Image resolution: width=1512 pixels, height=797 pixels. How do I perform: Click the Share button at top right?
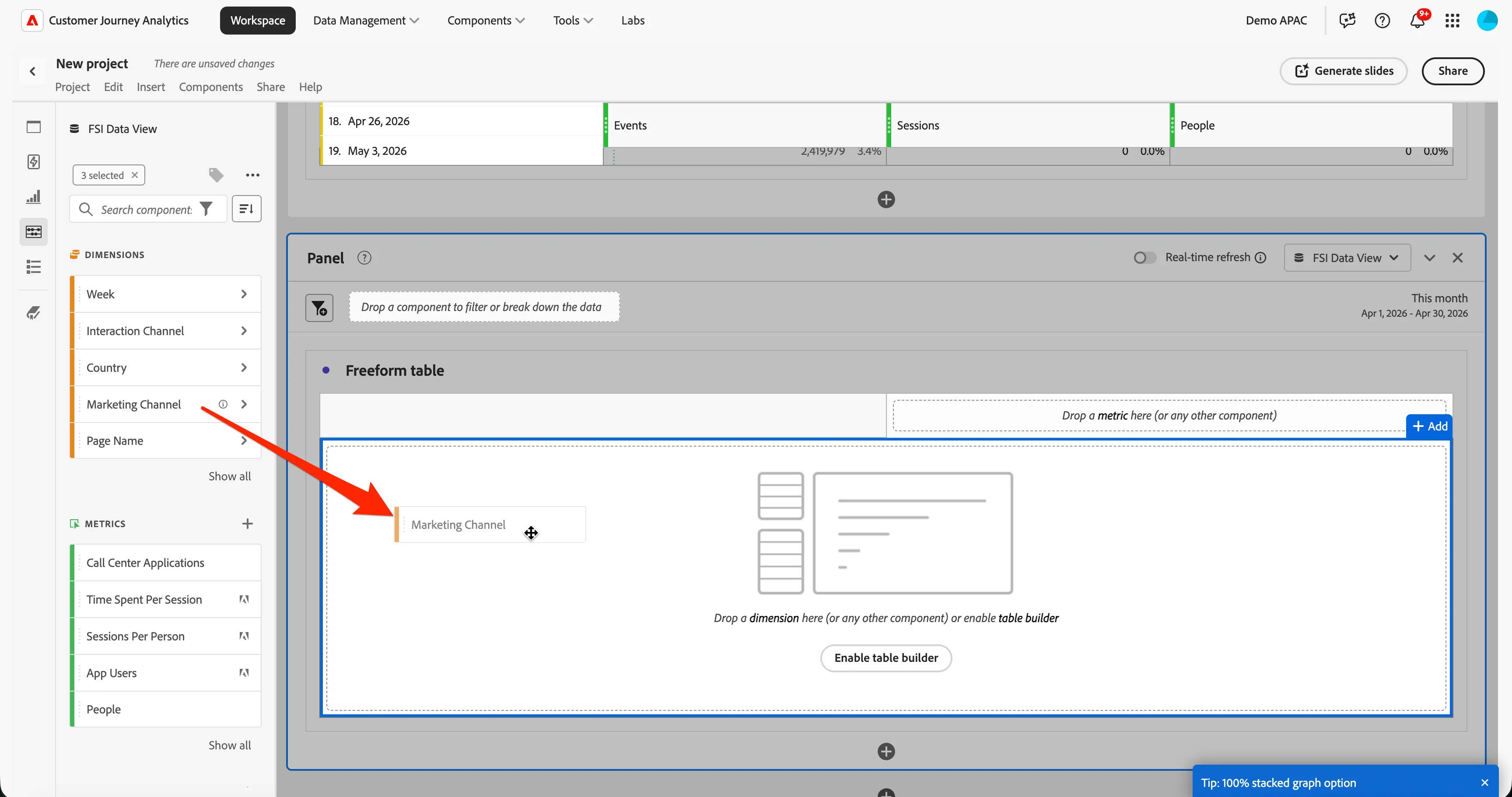click(1452, 71)
